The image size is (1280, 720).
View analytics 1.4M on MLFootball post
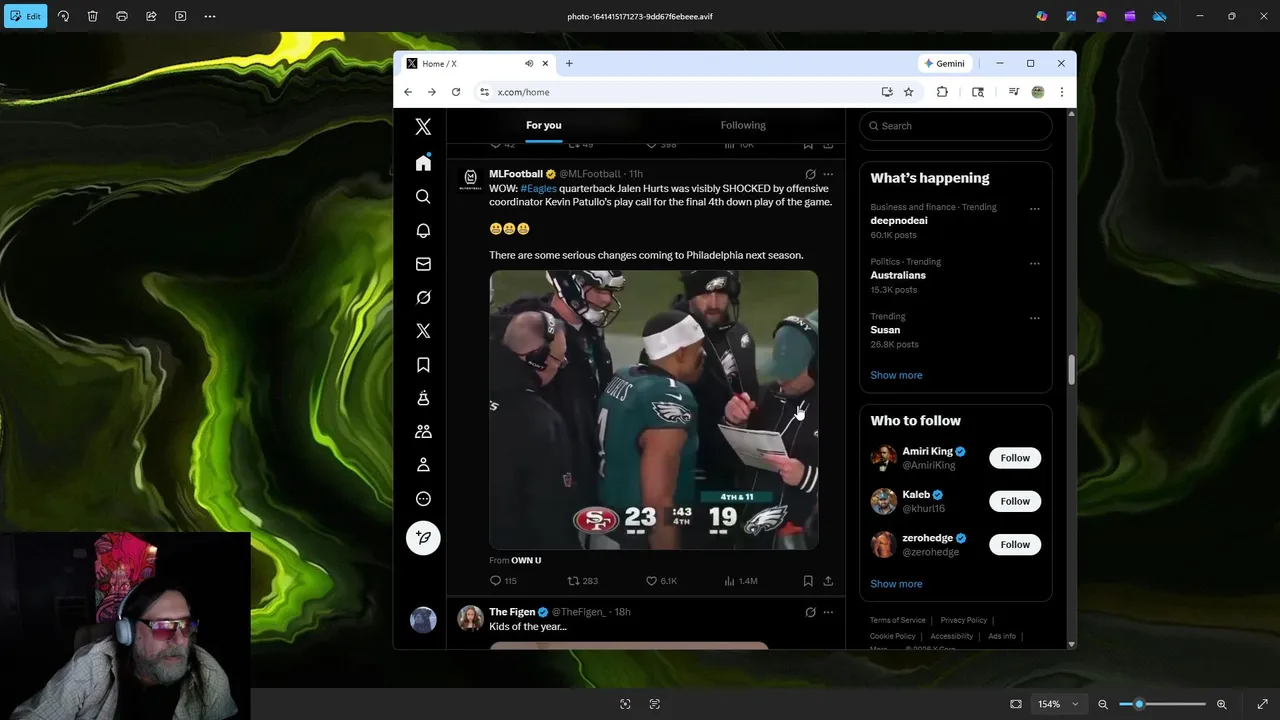click(741, 581)
